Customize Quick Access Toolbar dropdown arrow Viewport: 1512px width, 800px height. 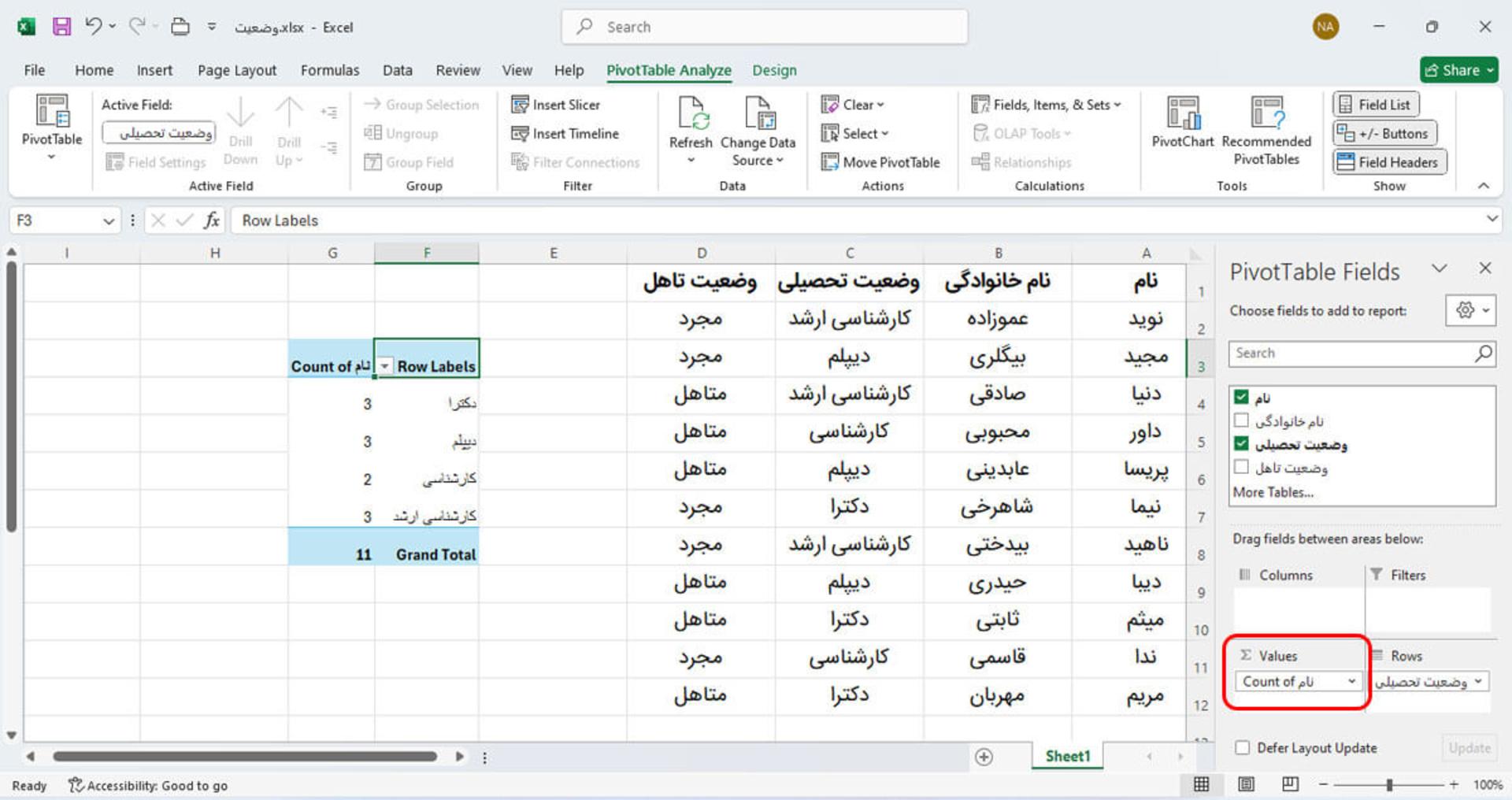click(x=212, y=27)
